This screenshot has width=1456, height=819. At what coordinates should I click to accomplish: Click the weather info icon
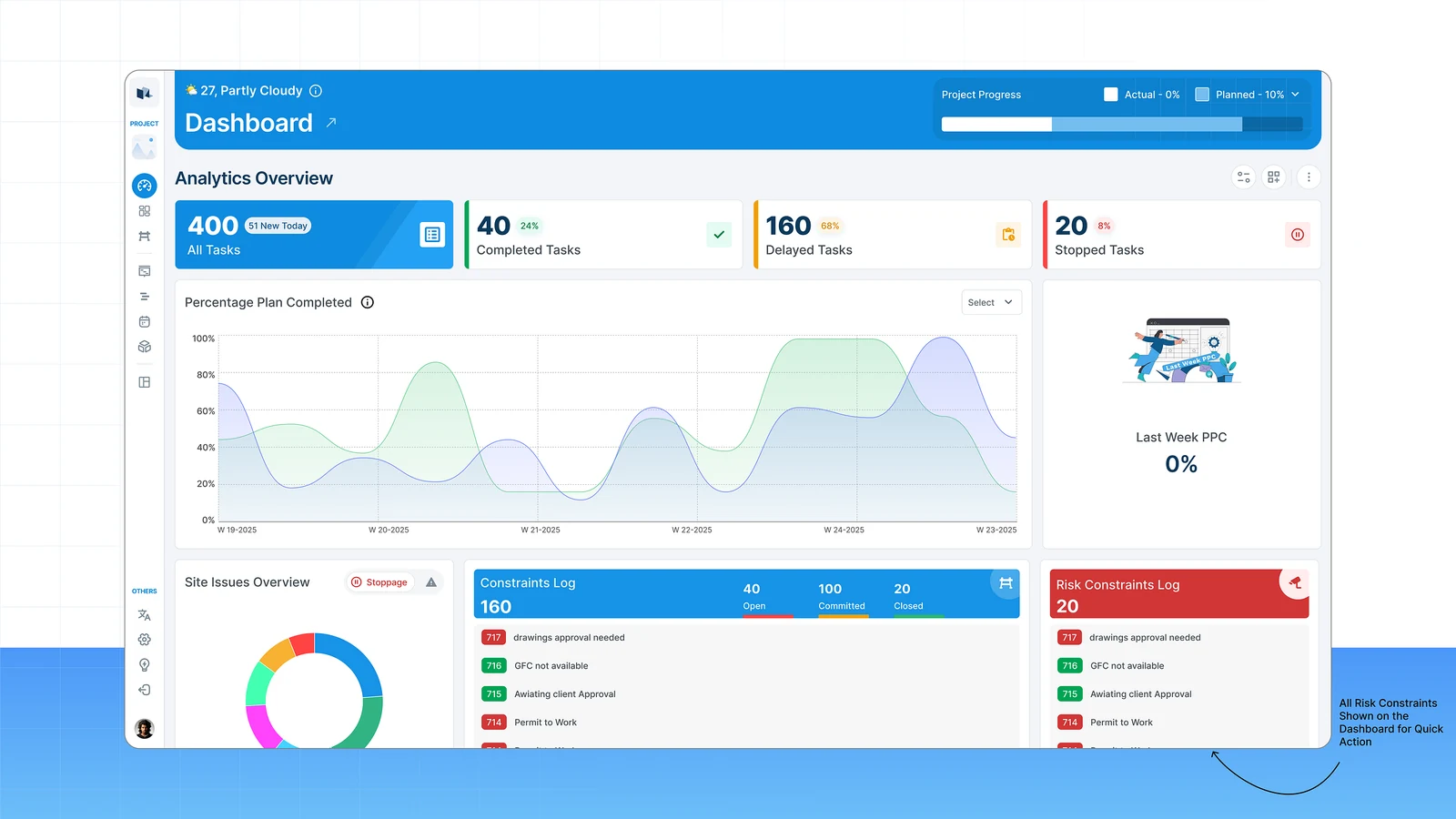pos(316,91)
